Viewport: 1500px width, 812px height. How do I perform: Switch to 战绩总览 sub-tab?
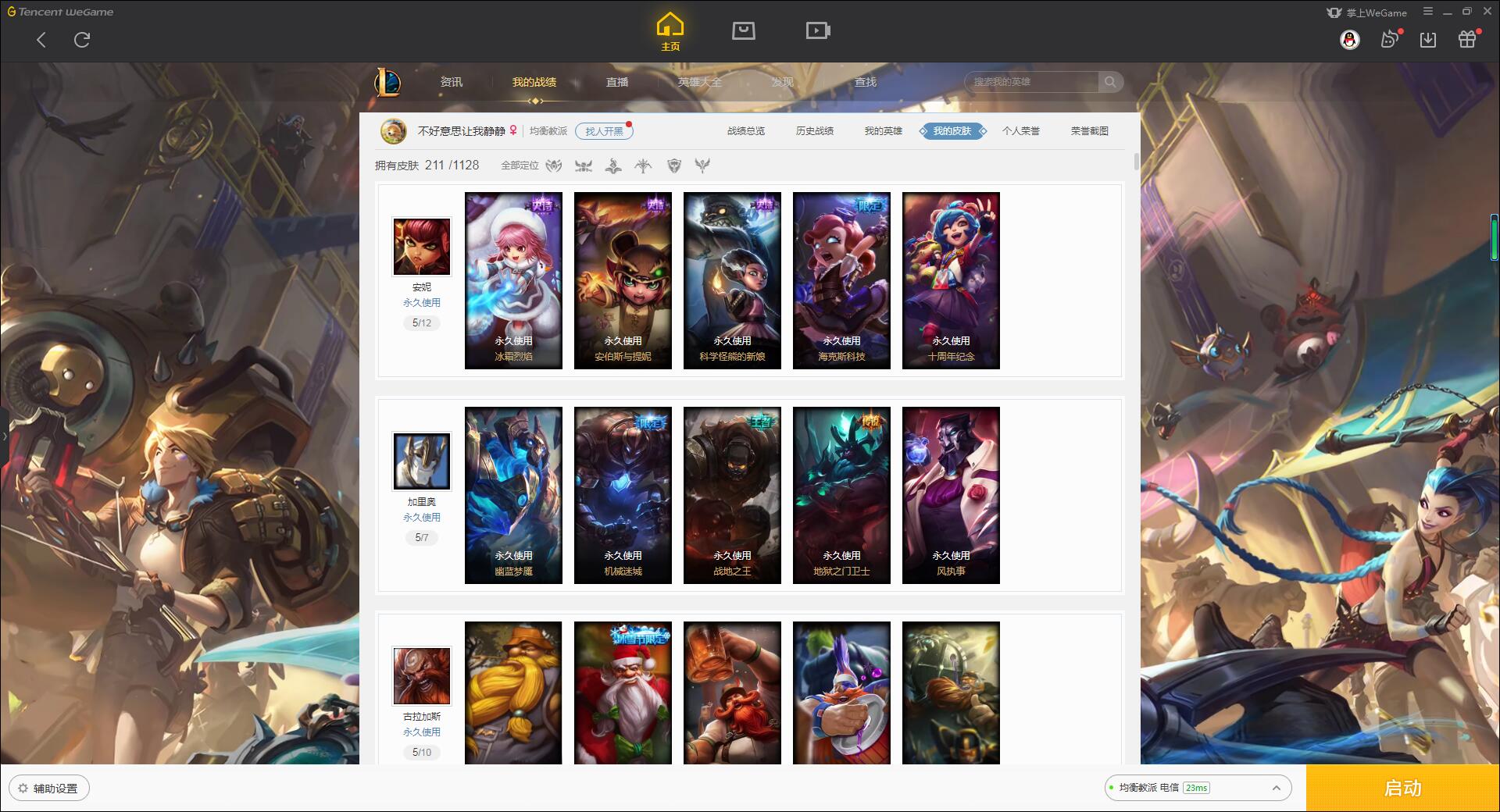click(746, 131)
